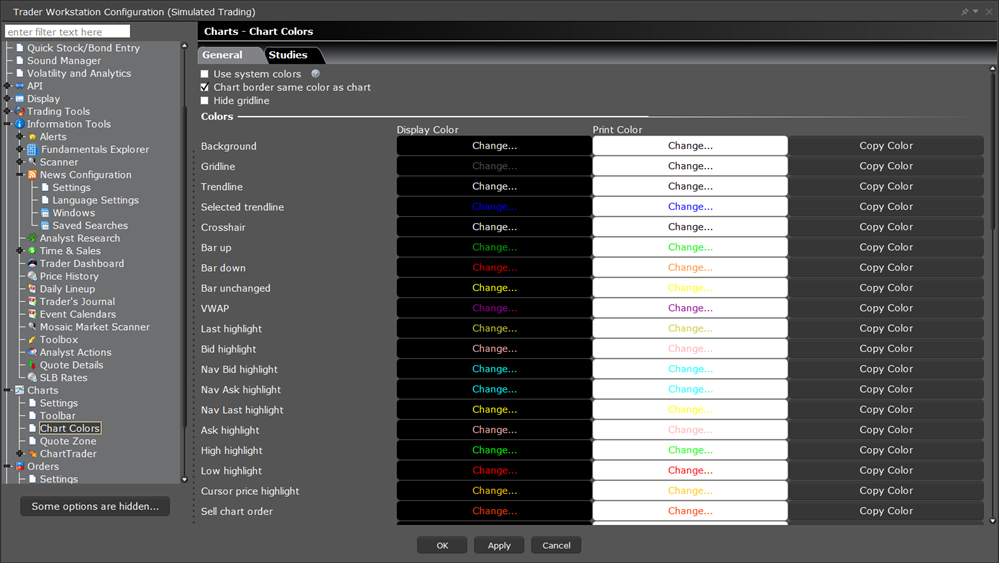Screen dimensions: 999x563
Task: Click Some options are hidden button
Action: click(x=95, y=506)
